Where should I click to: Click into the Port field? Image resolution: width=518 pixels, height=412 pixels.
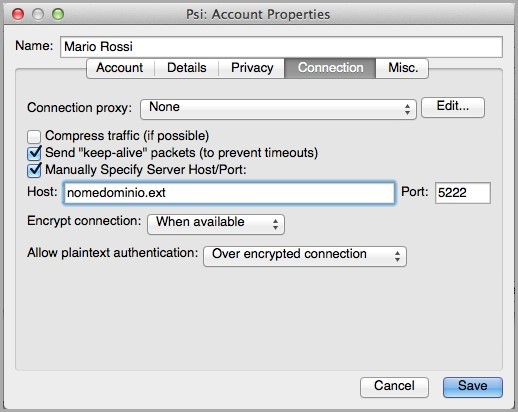point(463,193)
